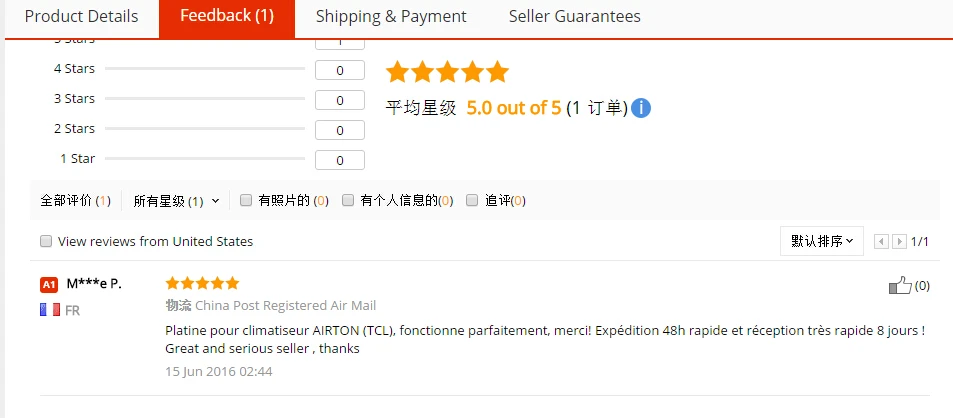Open the Seller Guarantees tab

coord(574,17)
